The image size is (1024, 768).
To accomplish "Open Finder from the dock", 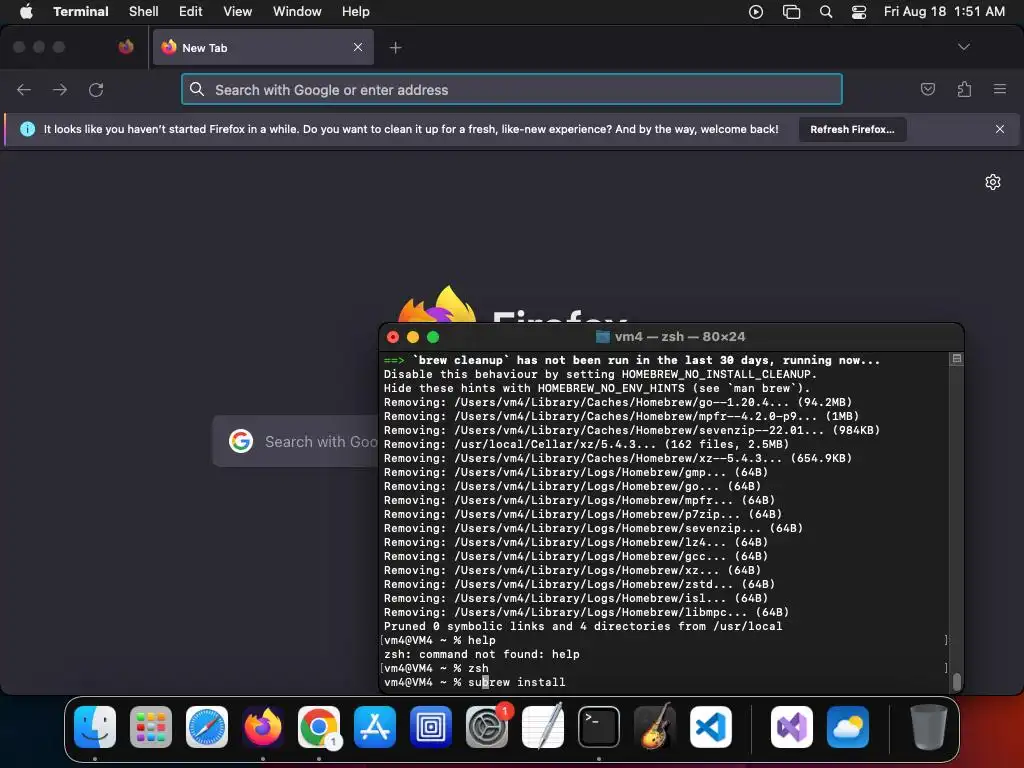I will pos(95,727).
